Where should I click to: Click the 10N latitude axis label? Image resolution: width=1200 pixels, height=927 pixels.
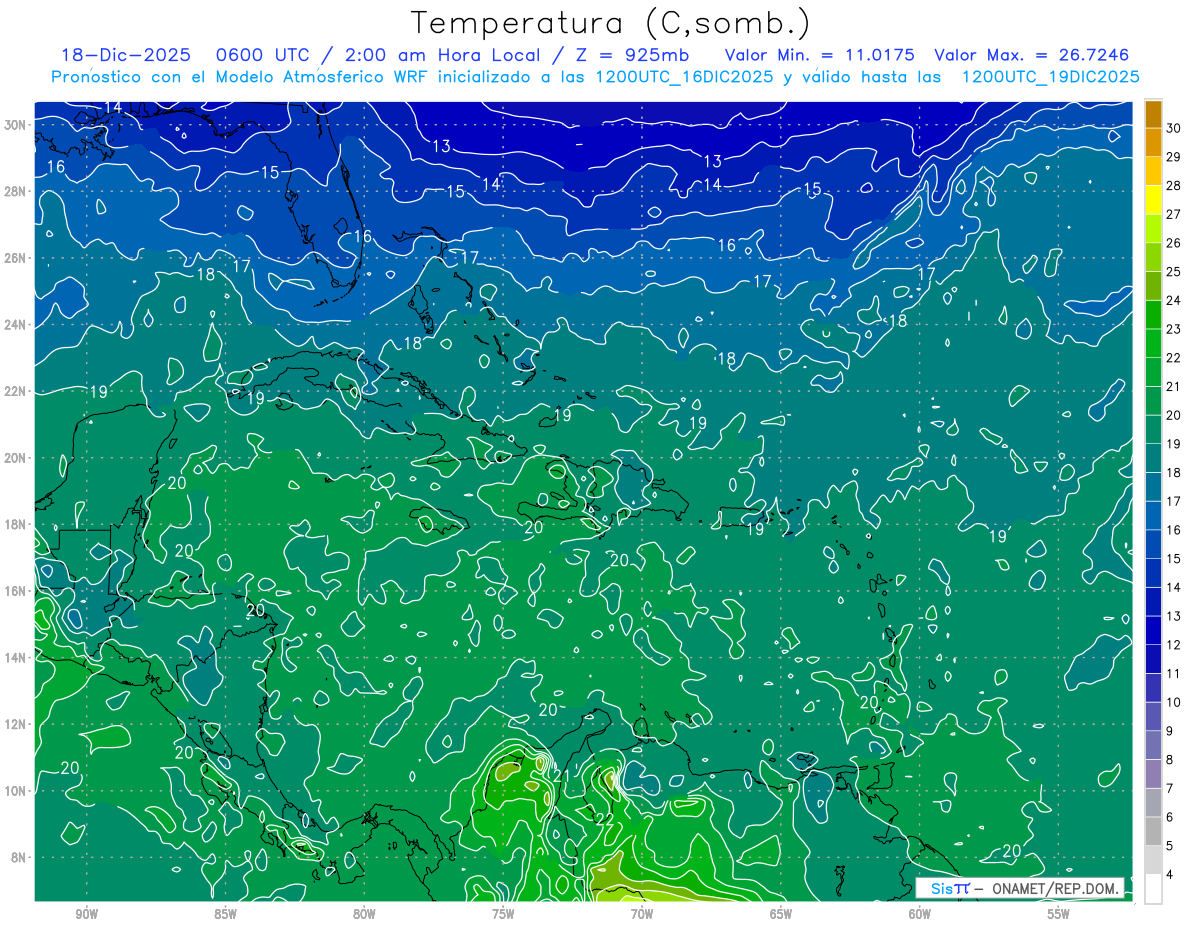[17, 790]
